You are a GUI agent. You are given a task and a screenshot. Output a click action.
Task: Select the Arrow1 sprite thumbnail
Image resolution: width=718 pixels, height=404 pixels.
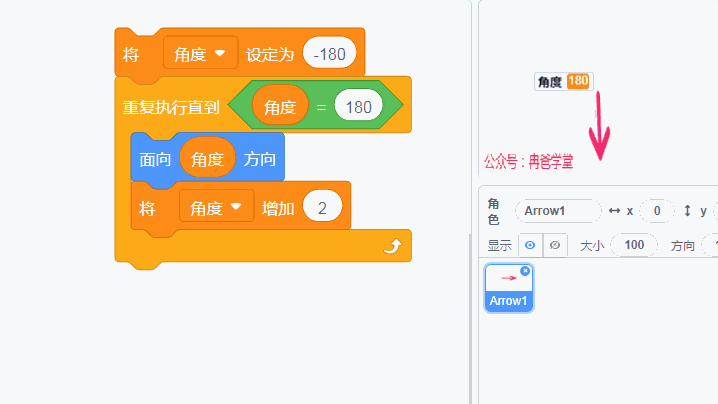click(x=509, y=288)
